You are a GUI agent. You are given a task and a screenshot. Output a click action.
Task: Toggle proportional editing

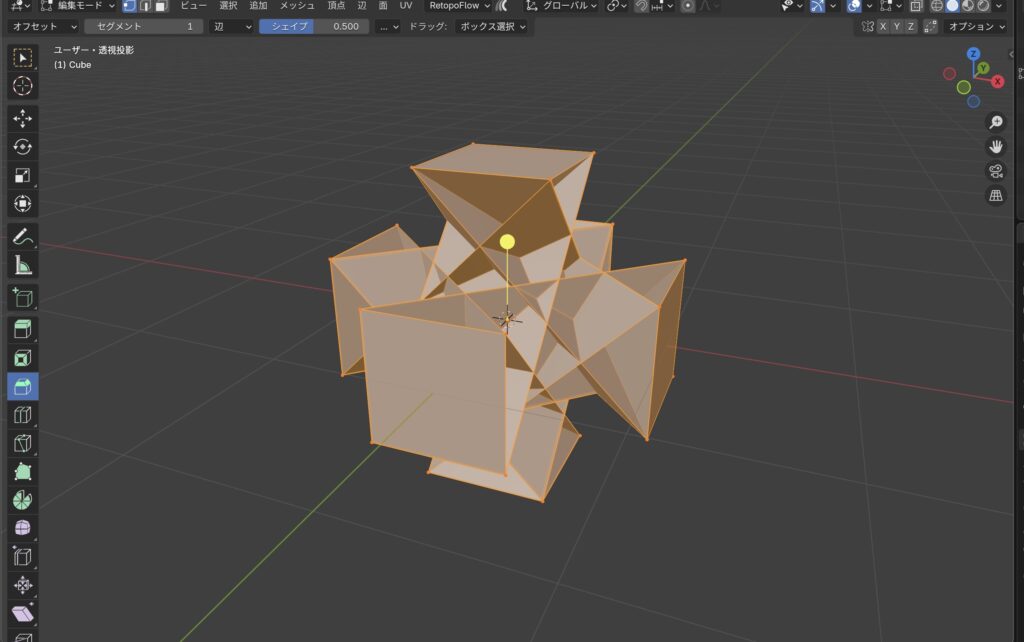click(x=688, y=6)
